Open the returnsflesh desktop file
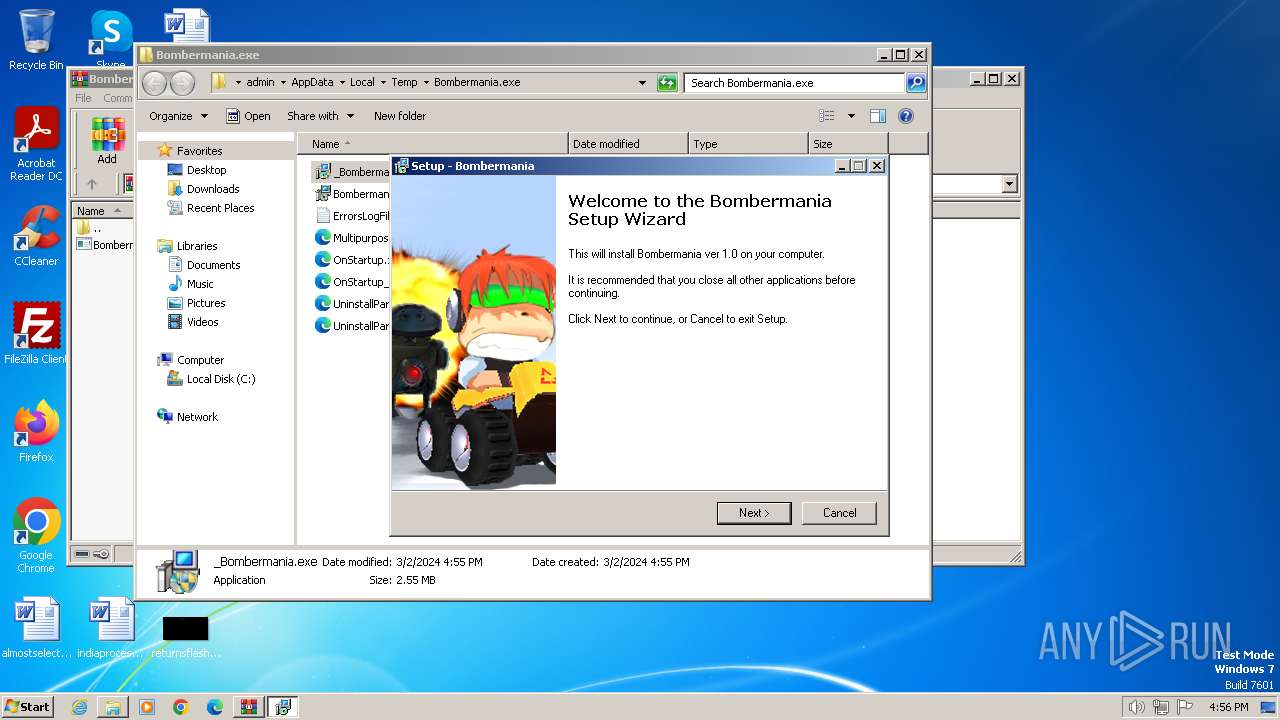Screen dimensions: 1280x720 (x=186, y=636)
